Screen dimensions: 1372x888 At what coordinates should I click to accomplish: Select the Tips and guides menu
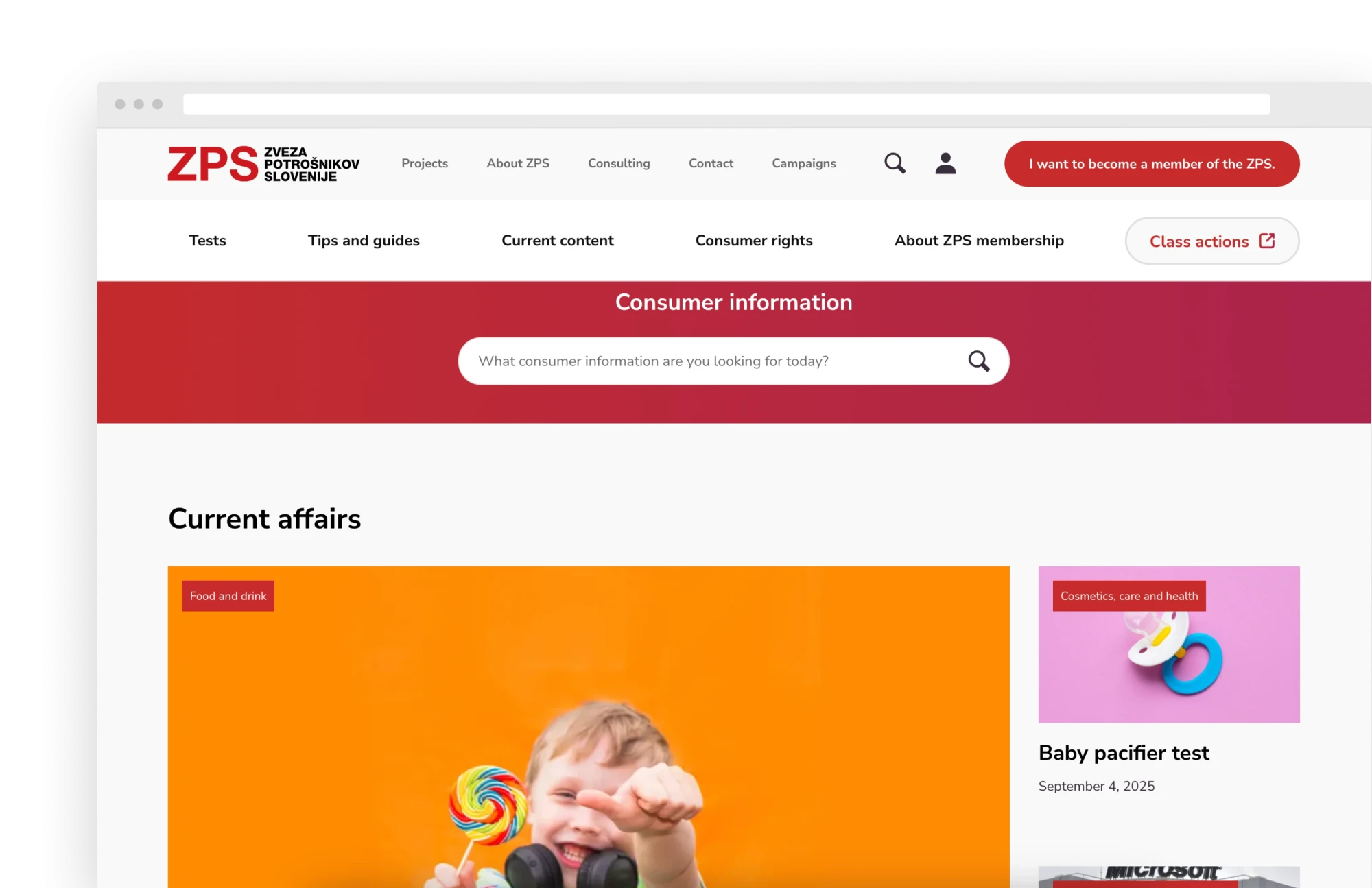click(x=364, y=241)
